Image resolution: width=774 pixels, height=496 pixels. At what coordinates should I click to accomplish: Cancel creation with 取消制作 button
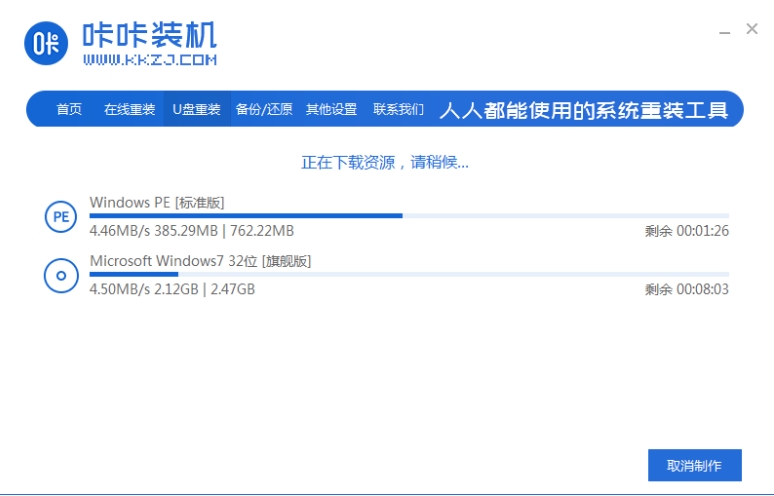point(695,465)
